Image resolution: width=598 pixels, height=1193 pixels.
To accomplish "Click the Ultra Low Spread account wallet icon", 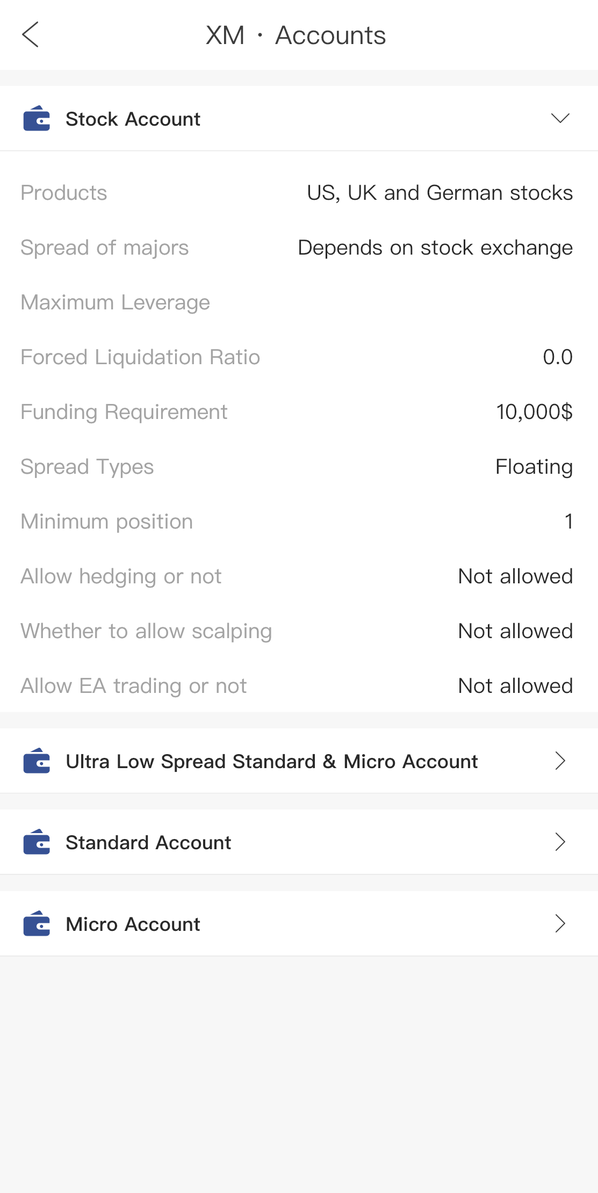I will tap(37, 761).
